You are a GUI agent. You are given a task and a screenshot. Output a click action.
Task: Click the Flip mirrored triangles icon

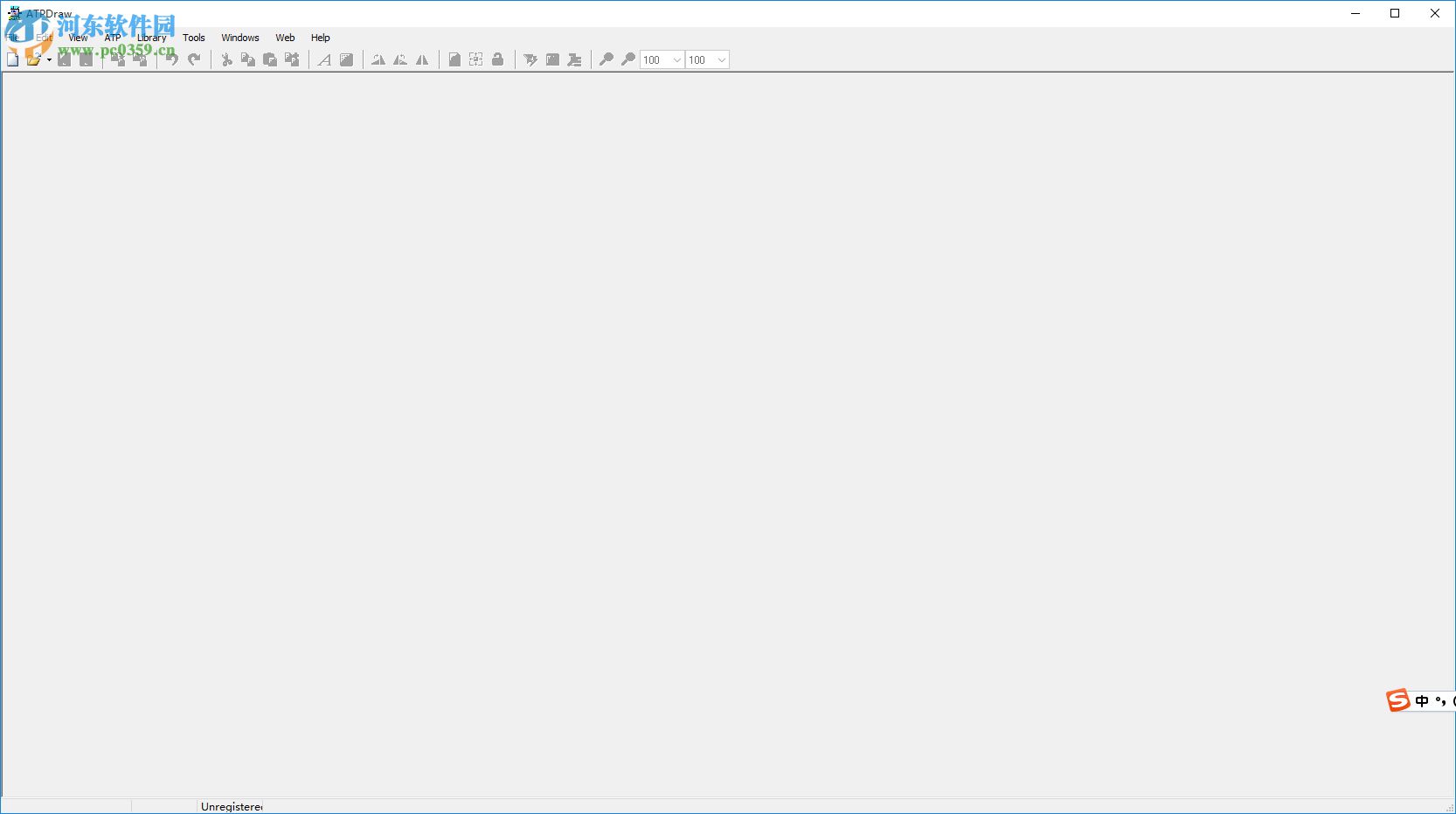click(422, 59)
